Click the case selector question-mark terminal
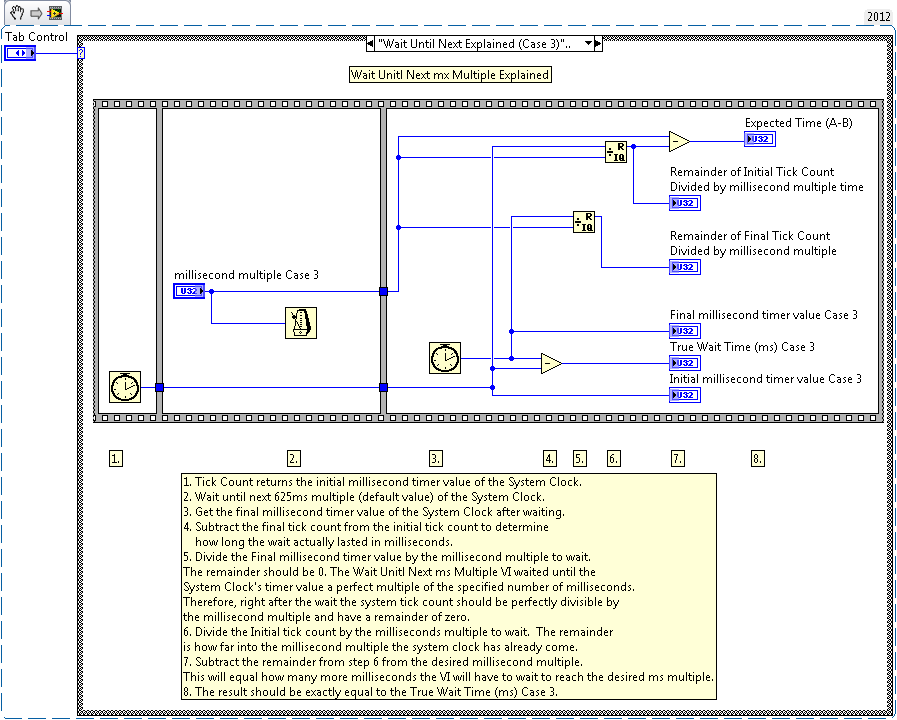897x720 pixels. (81, 53)
